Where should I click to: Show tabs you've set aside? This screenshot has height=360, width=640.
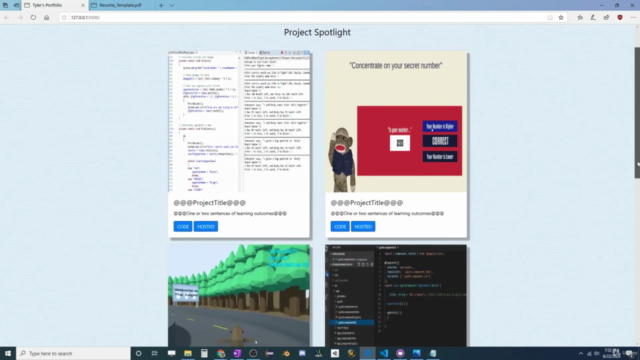(x=5, y=5)
